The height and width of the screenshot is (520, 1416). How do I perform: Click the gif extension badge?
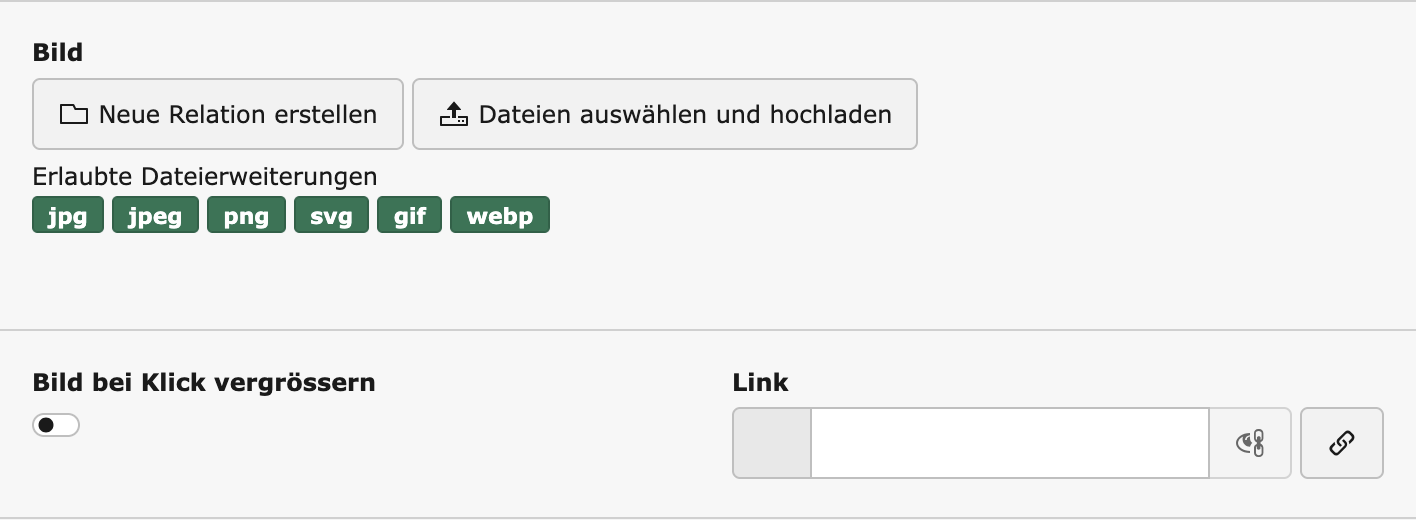coord(409,215)
